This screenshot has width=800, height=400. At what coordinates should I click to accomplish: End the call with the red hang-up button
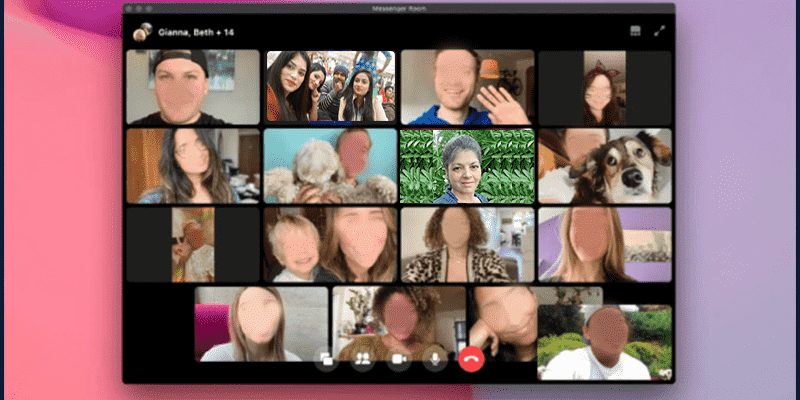click(x=471, y=360)
